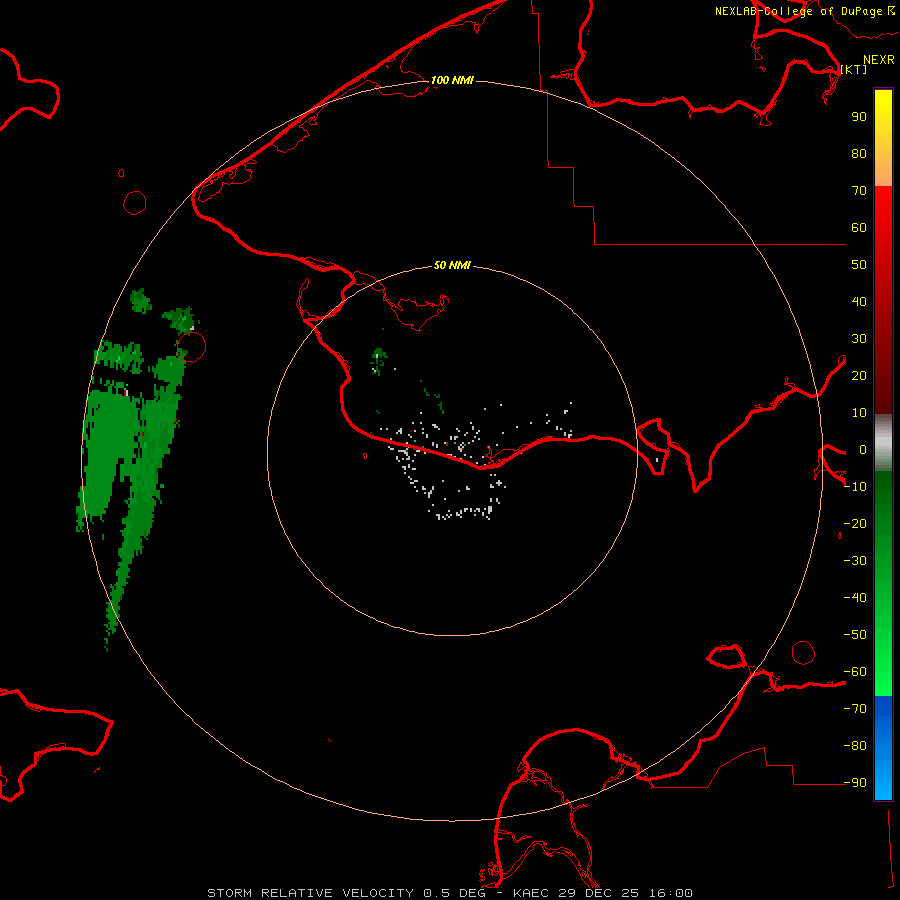Click the NEXLAB-College of DuPage credit text
The width and height of the screenshot is (900, 900).
click(805, 11)
